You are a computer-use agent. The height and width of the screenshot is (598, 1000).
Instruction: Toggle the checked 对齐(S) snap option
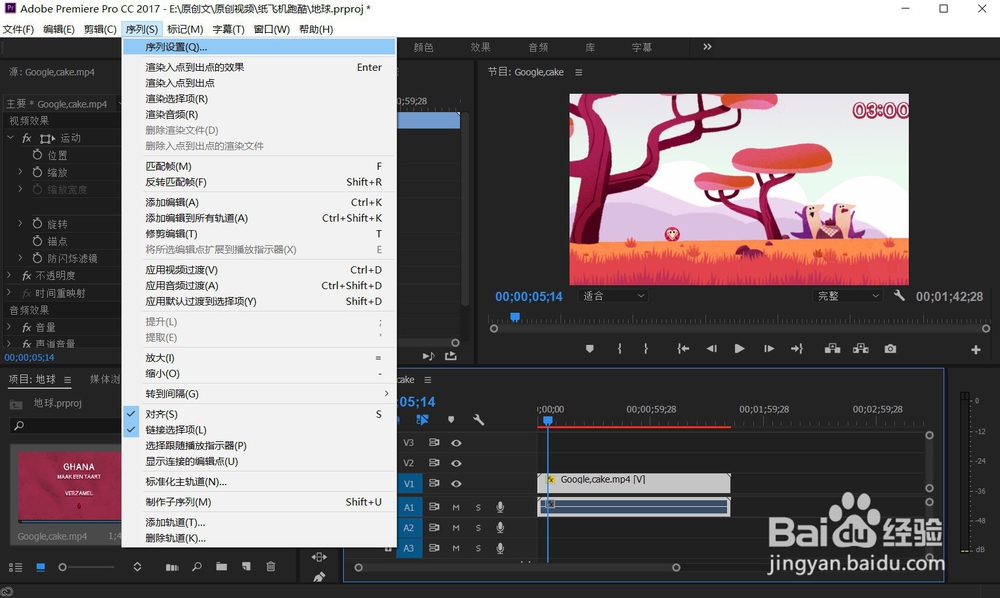pos(259,414)
